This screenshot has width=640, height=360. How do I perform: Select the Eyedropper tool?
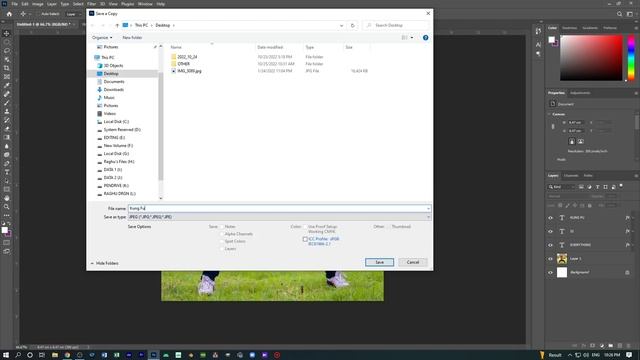pyautogui.click(x=7, y=85)
